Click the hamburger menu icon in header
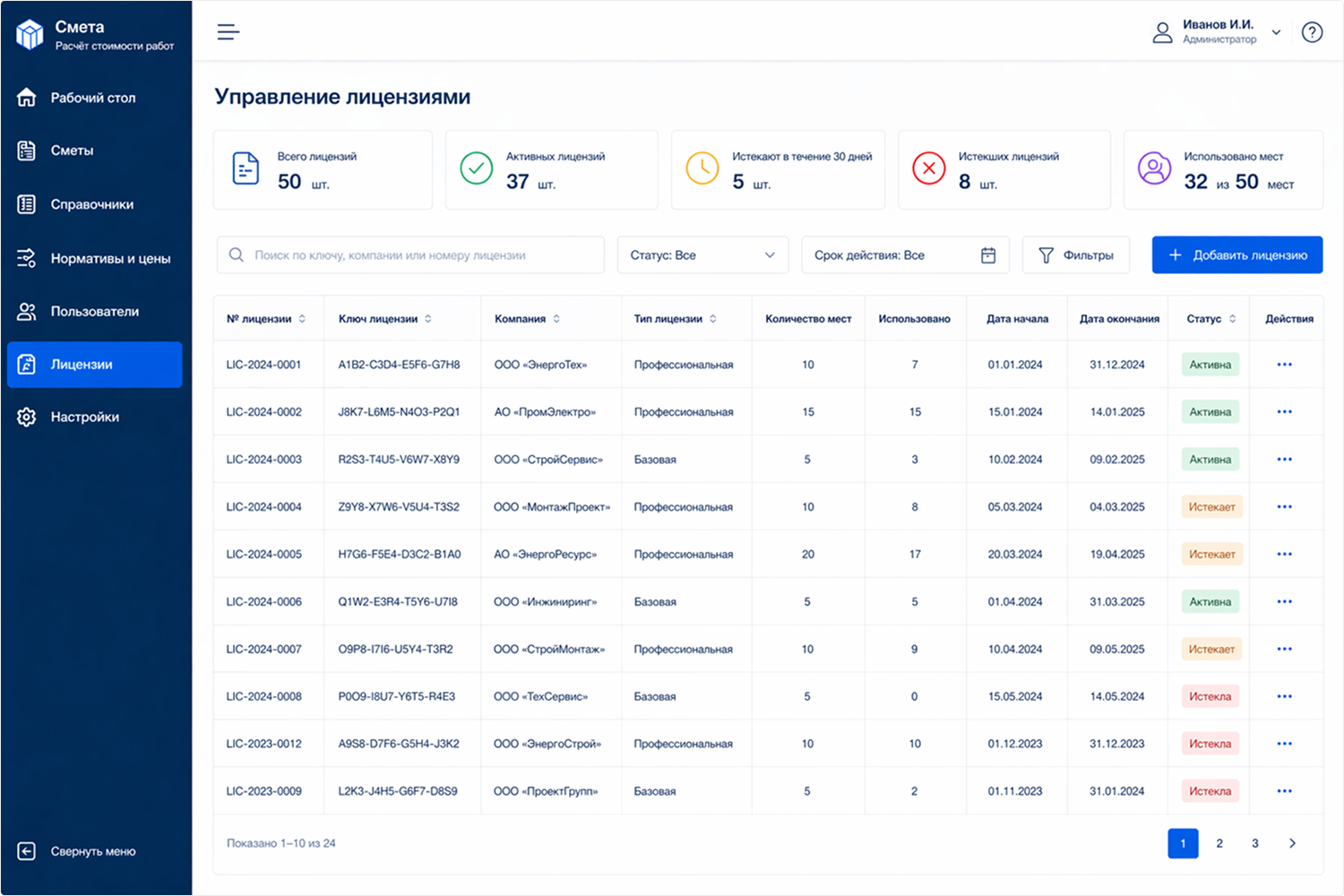This screenshot has height=896, width=1344. tap(228, 32)
